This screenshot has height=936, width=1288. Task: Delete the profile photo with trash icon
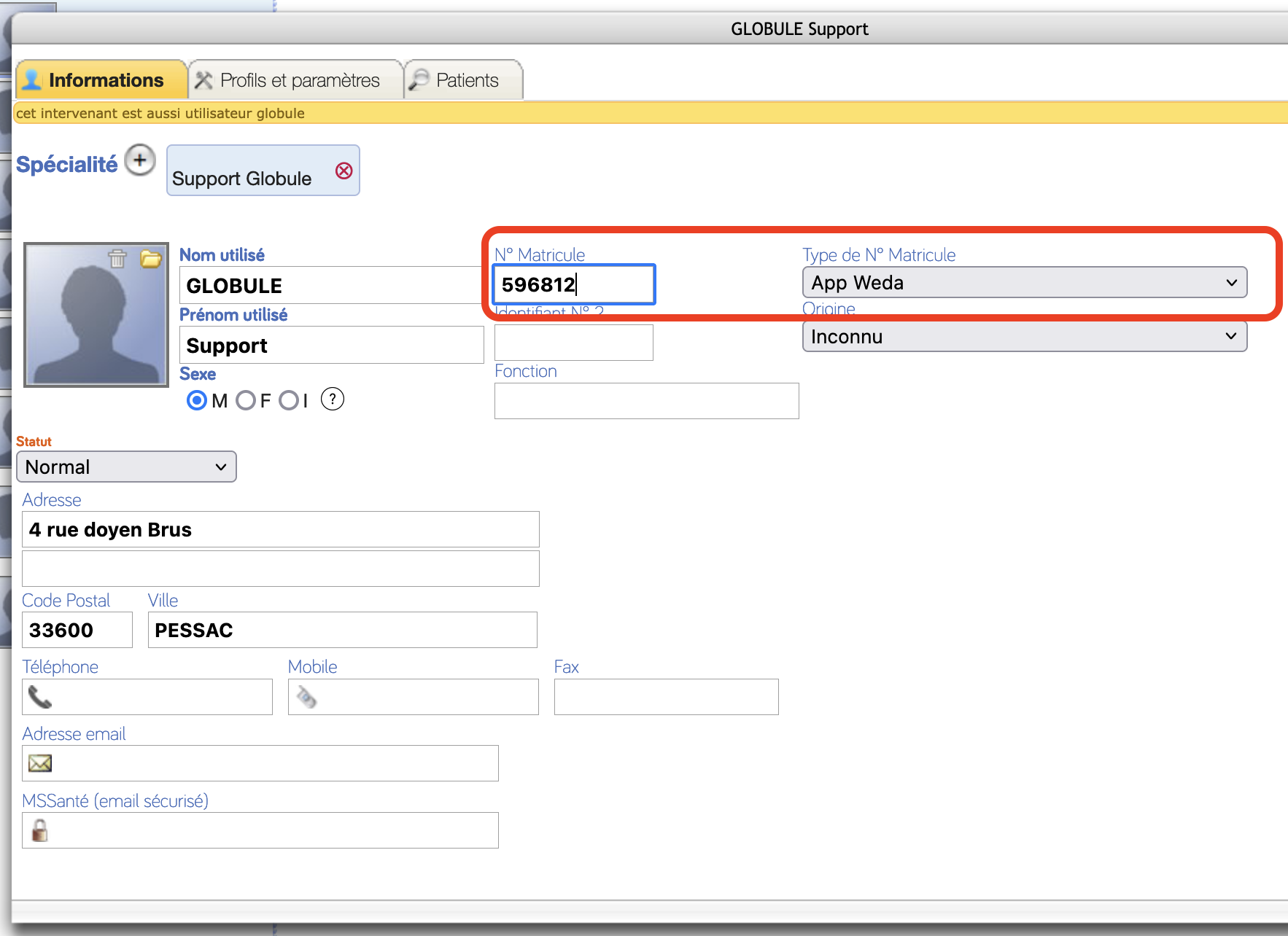pos(117,259)
